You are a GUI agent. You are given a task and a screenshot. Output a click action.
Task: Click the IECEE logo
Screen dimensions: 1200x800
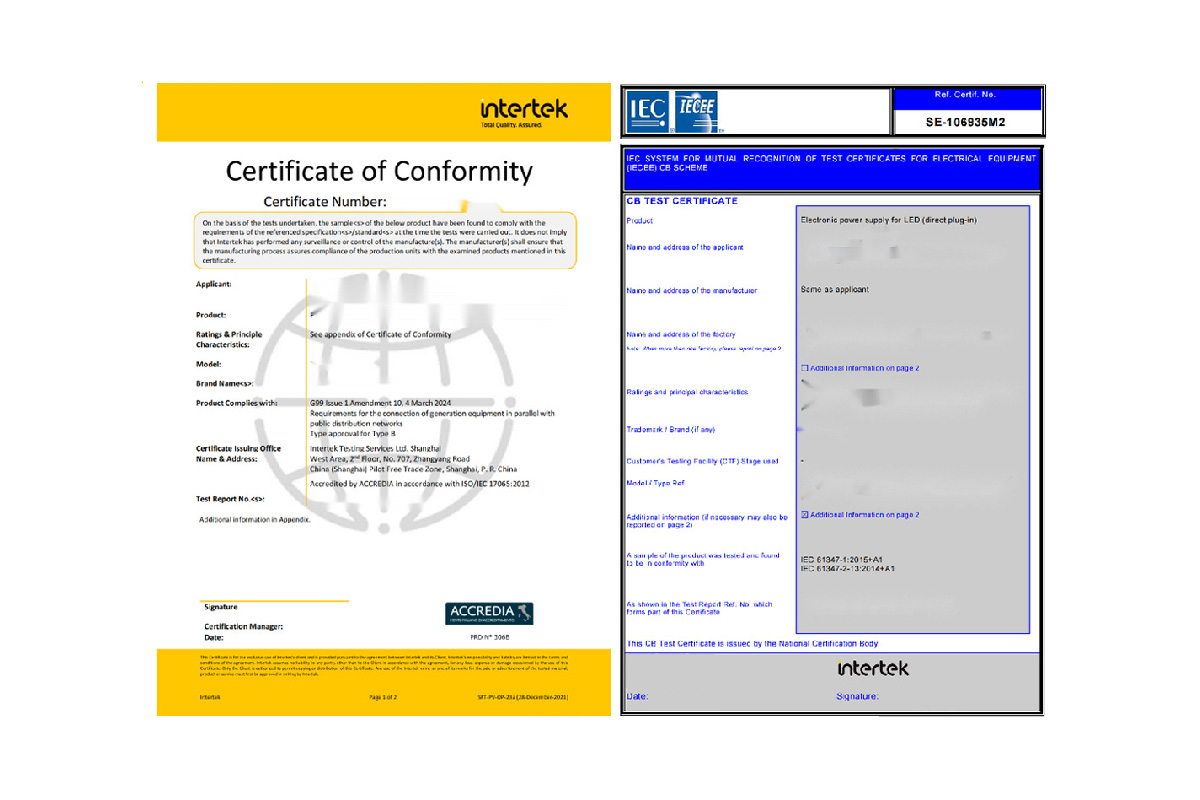697,110
